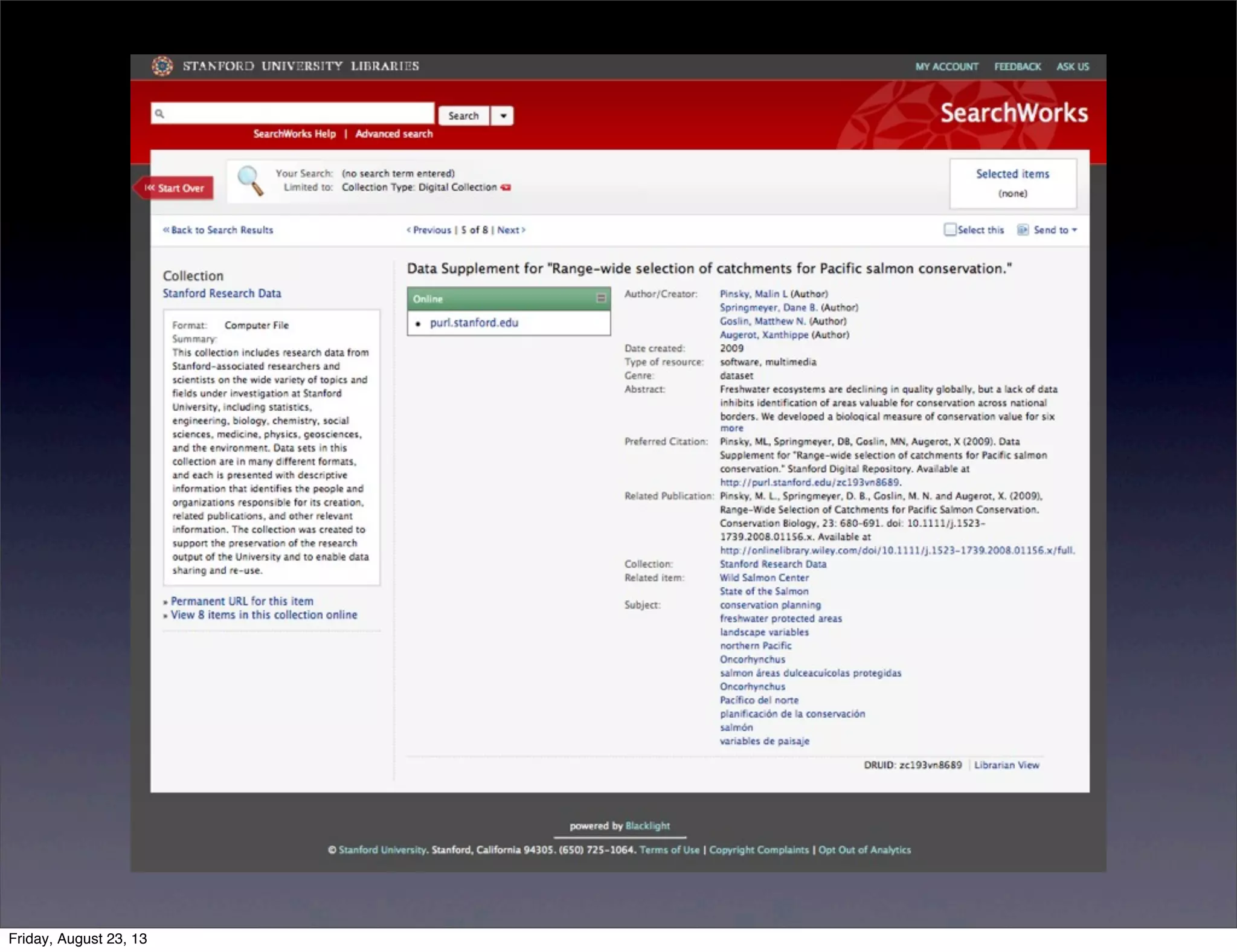1237x952 pixels.
Task: Tick the Select this checkbox
Action: 950,230
